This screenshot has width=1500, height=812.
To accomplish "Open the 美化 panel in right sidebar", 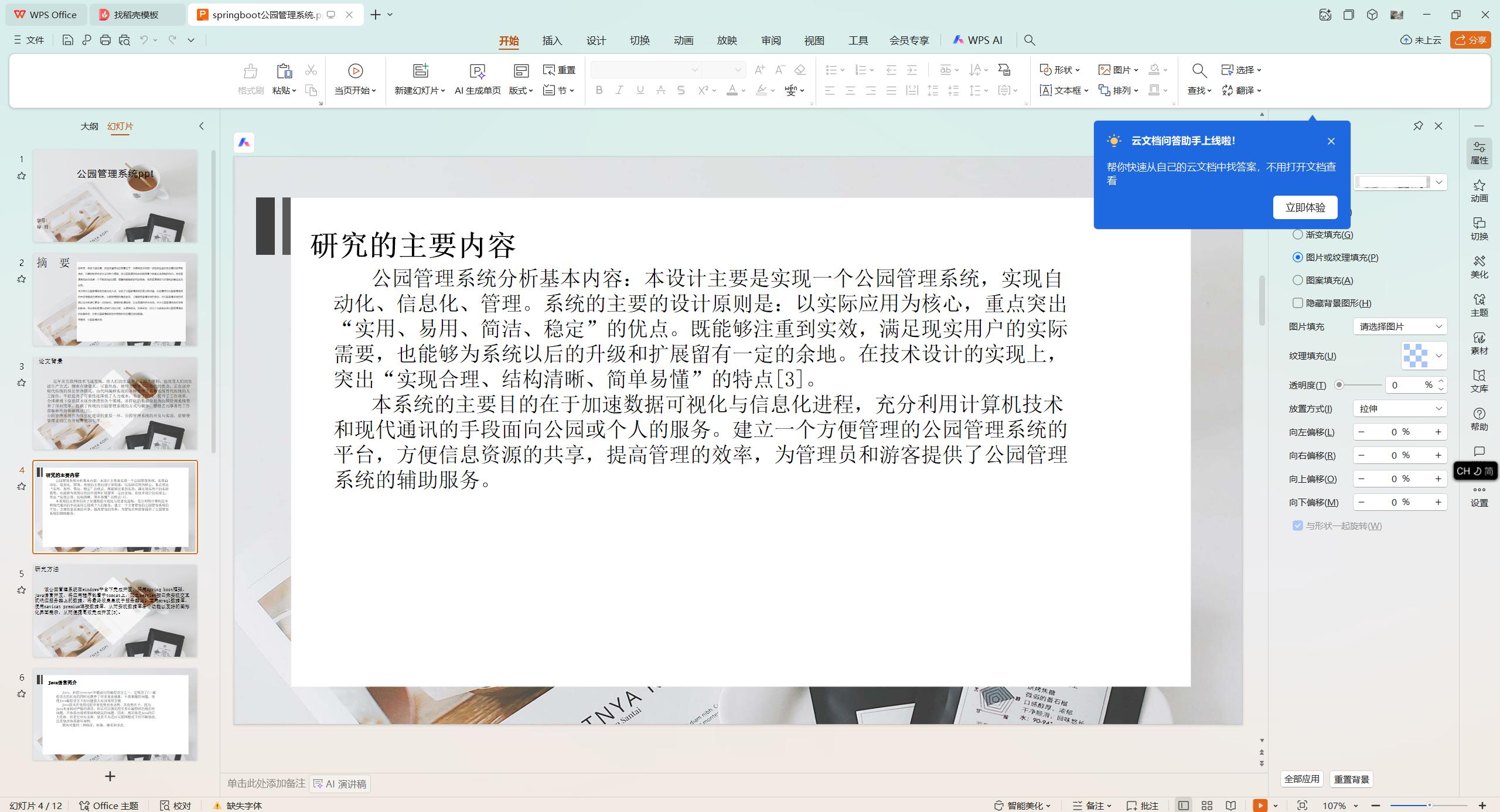I will [1479, 267].
